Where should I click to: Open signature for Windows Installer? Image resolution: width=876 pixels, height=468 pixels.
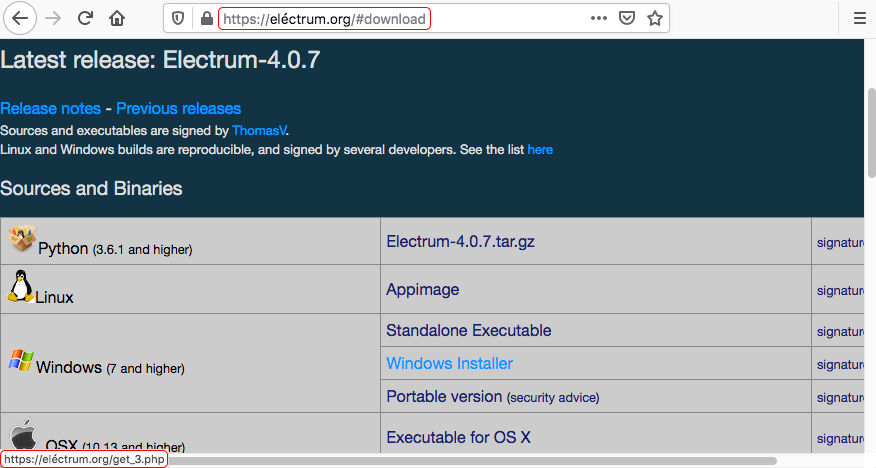840,364
